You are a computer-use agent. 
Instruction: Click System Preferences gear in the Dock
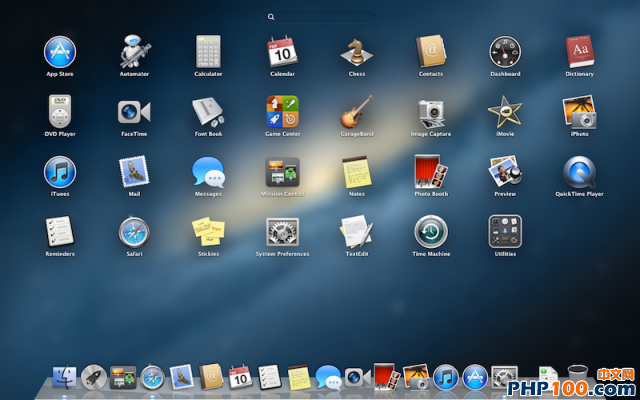point(504,377)
